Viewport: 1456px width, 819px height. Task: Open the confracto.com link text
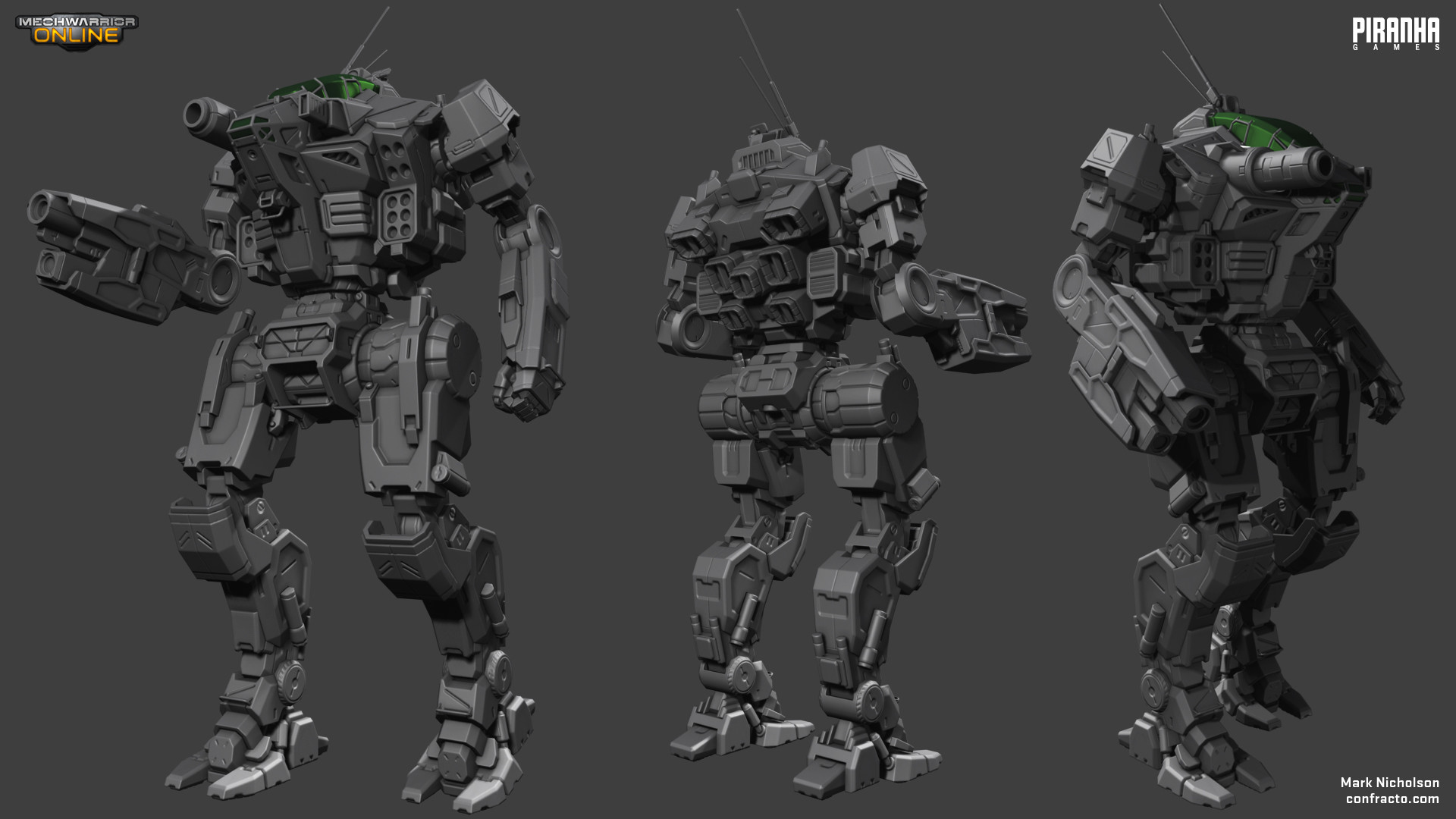1392,799
